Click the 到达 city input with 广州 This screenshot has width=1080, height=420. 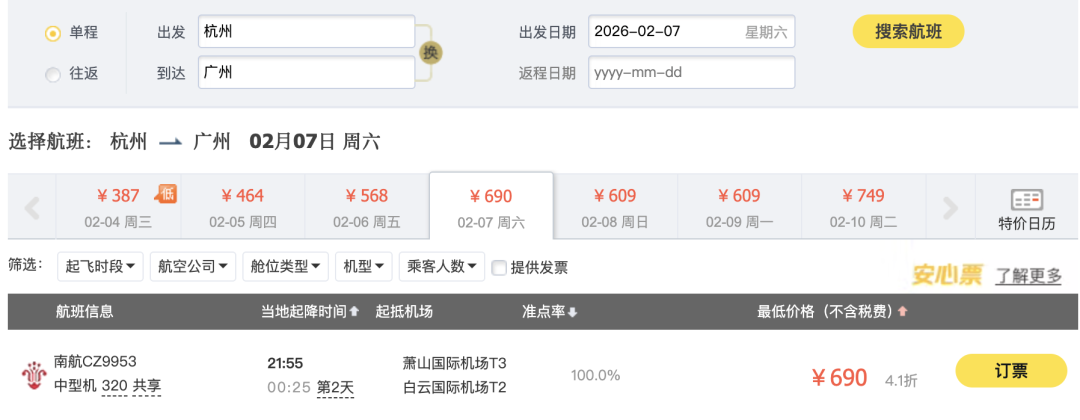point(307,72)
